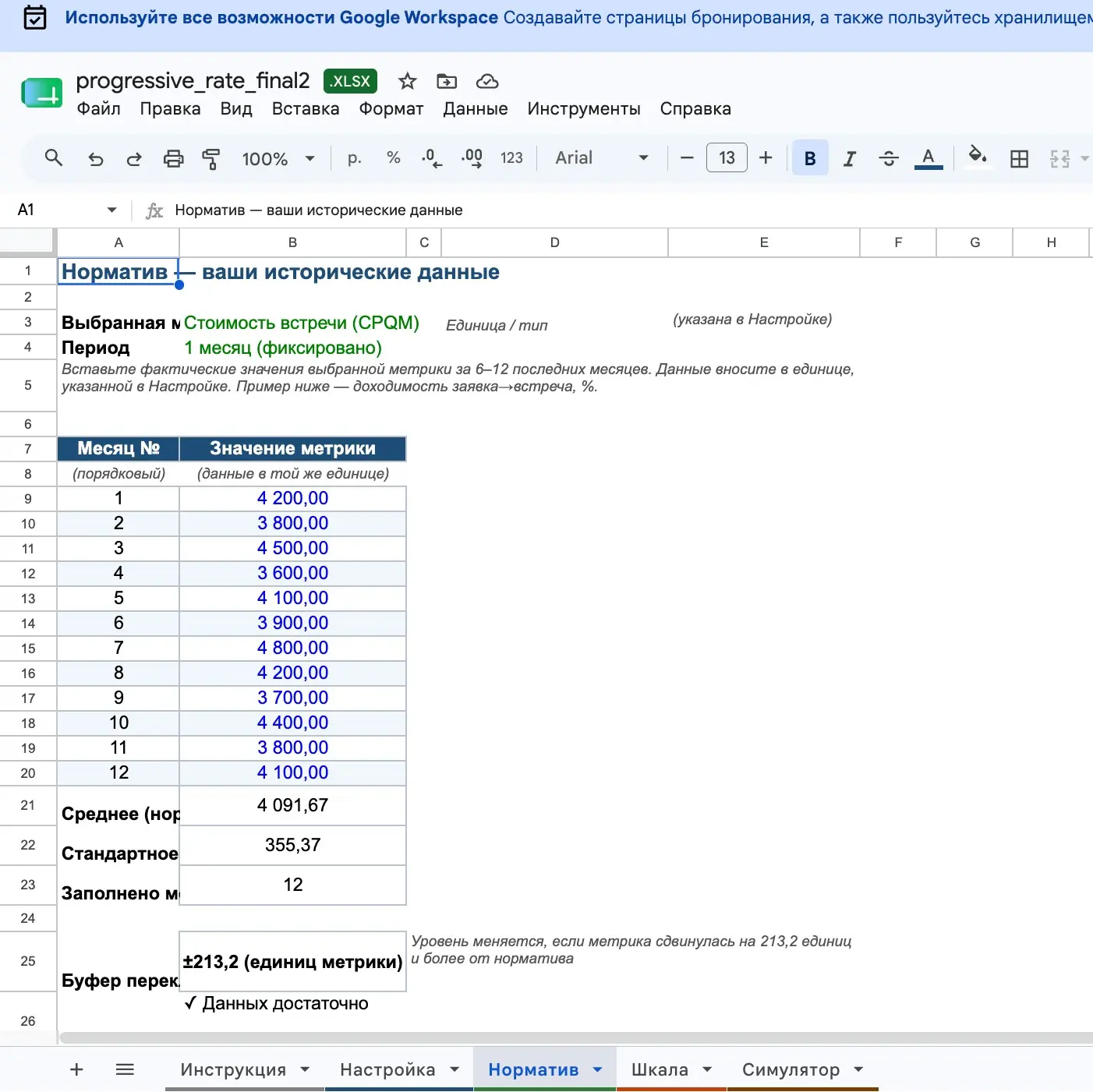Open Симулятор sheet tab menu arrow
Image resolution: width=1093 pixels, height=1092 pixels.
tap(858, 1069)
